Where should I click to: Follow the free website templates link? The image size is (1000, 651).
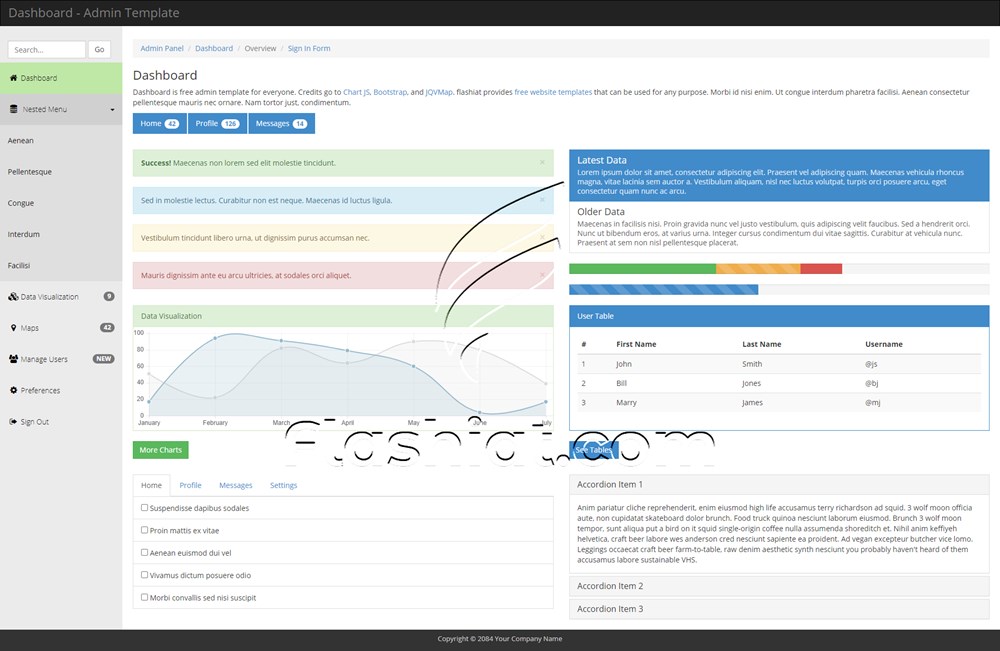click(x=553, y=92)
